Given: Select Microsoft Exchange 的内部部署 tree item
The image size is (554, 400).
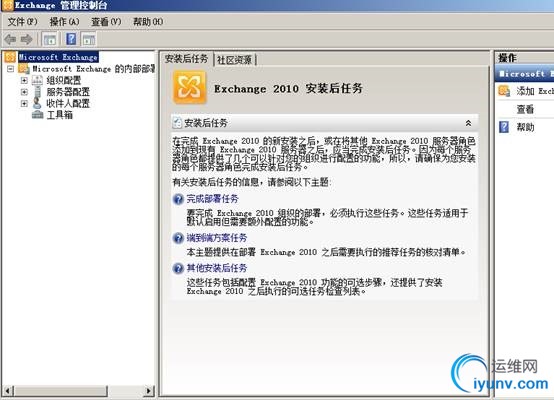Looking at the screenshot, I should point(94,69).
